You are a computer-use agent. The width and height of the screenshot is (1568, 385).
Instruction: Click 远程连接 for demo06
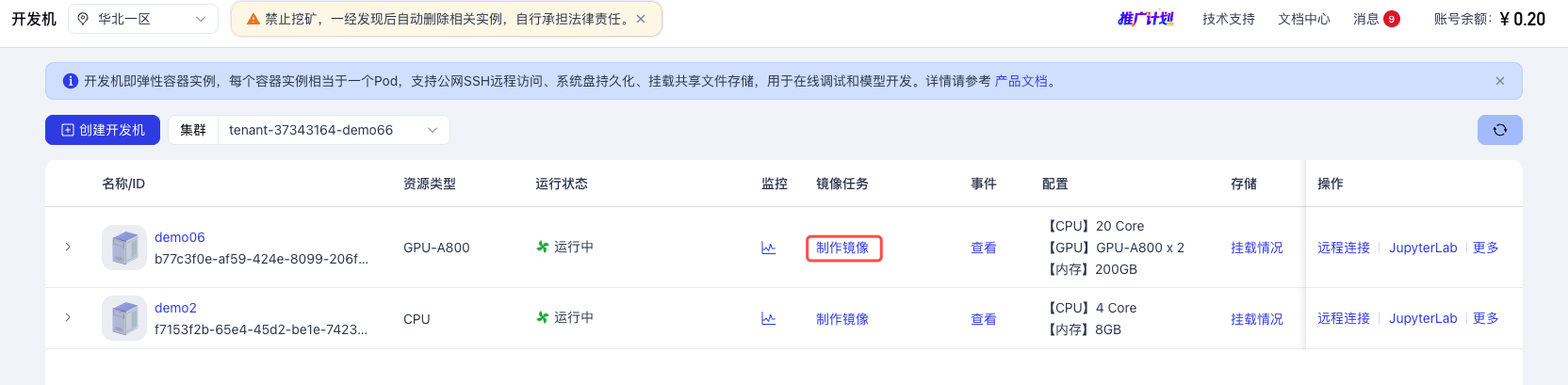click(1343, 248)
